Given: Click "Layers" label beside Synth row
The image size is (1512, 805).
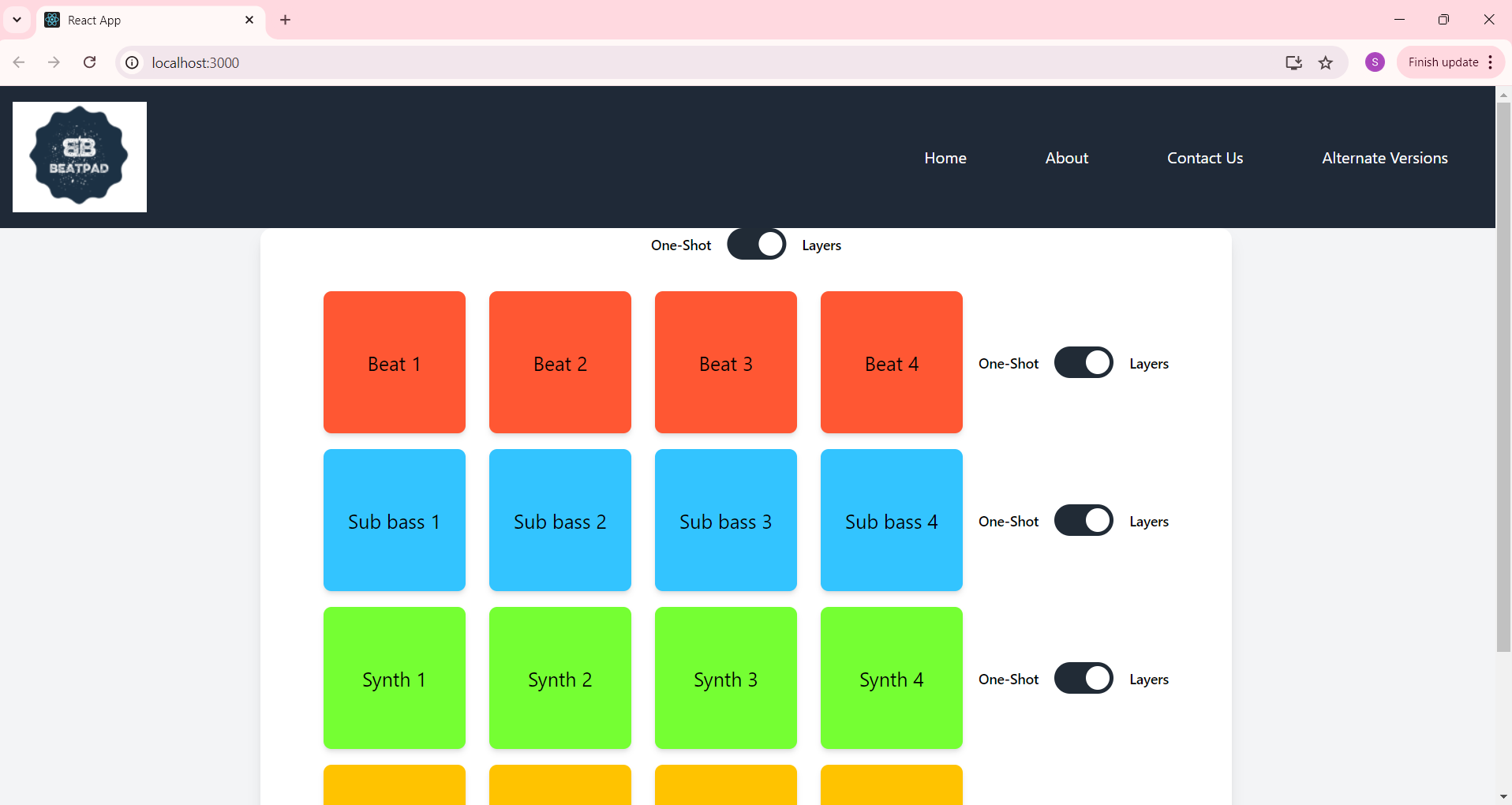Looking at the screenshot, I should click(x=1149, y=680).
